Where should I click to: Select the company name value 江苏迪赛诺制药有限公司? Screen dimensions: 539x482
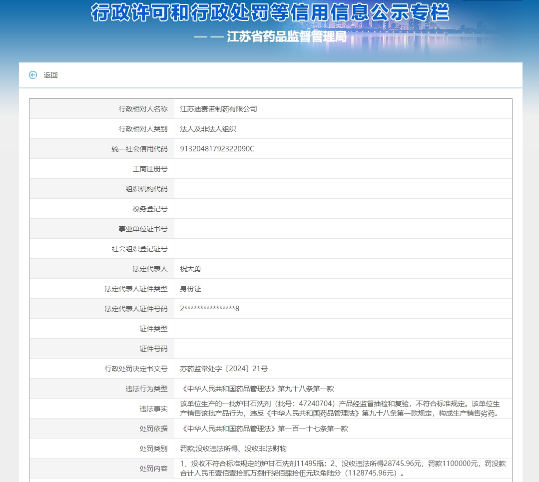coord(218,109)
